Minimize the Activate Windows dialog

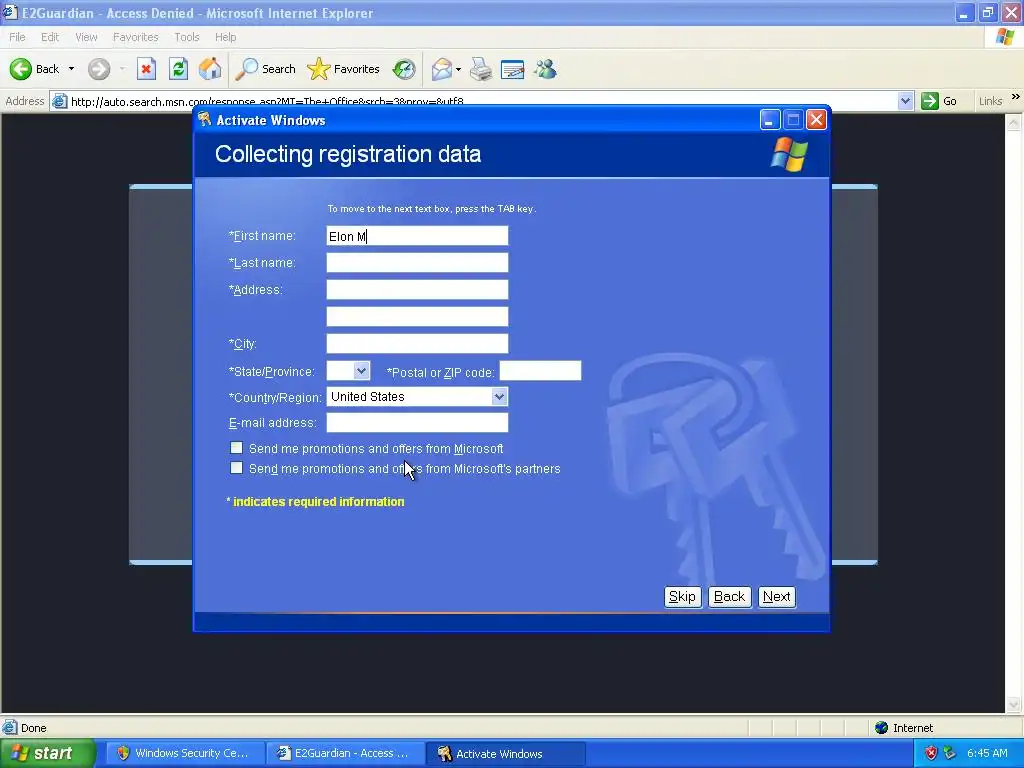click(770, 120)
